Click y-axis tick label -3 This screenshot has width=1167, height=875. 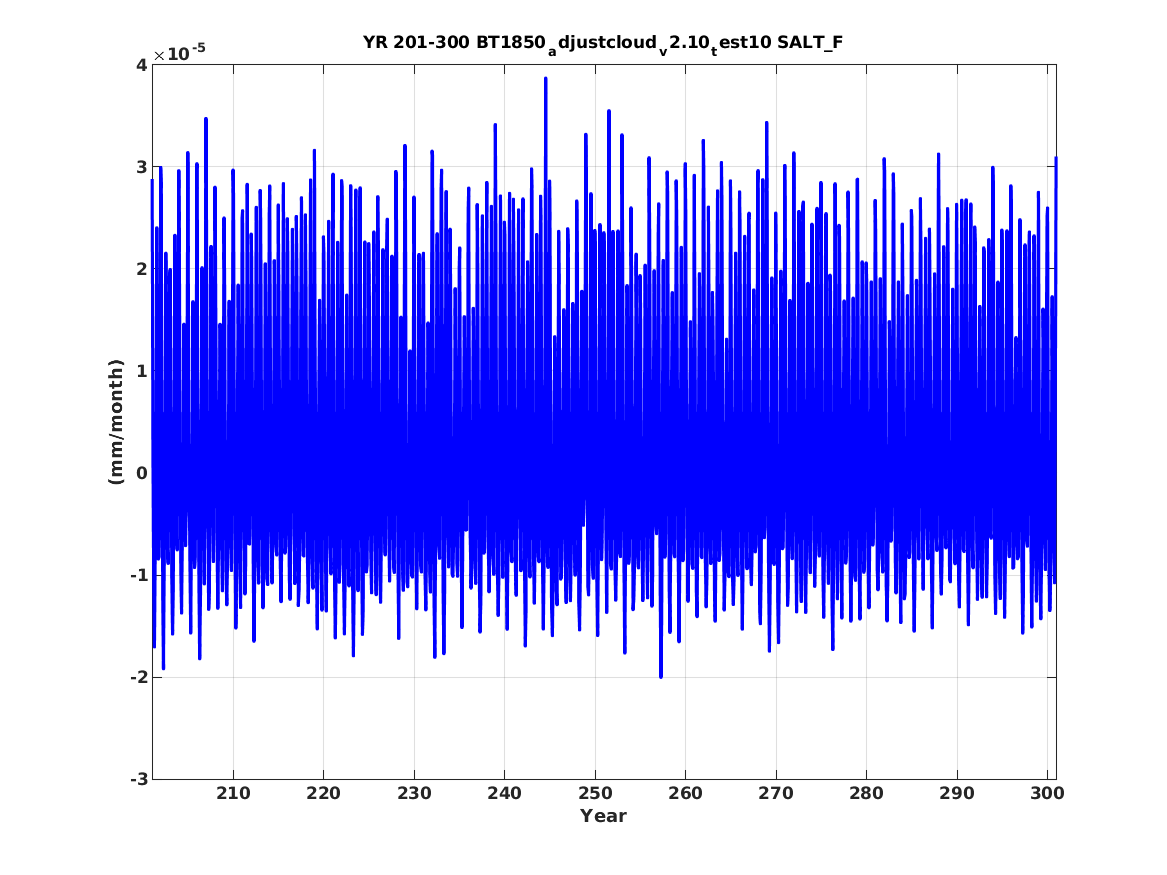pos(139,780)
